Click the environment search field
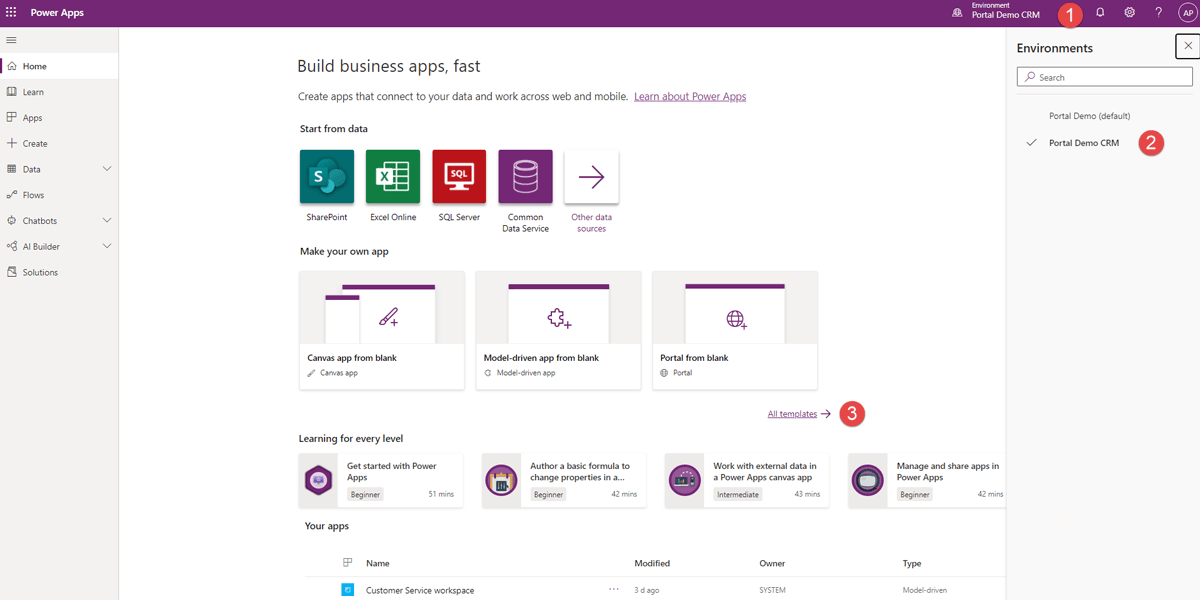This screenshot has height=600, width=1200. [1104, 76]
